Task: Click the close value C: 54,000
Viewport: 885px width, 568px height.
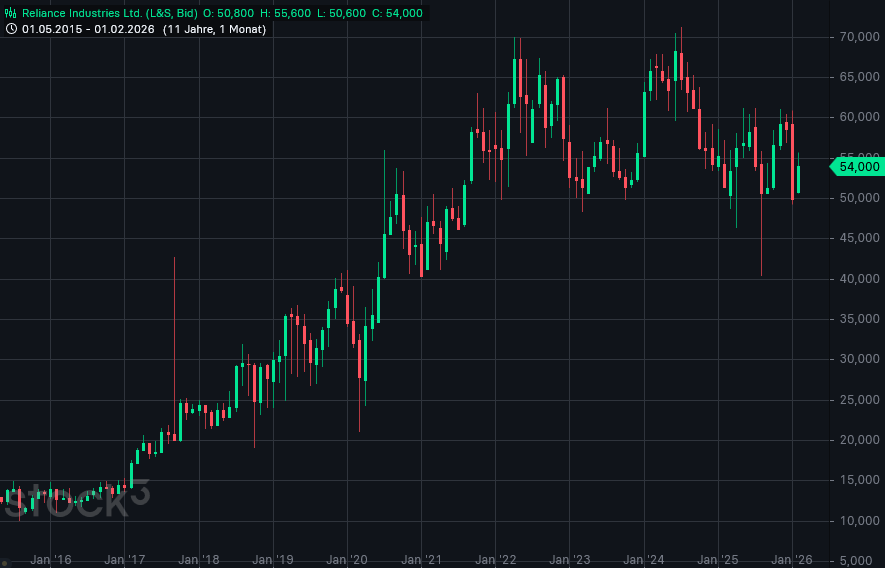Action: pos(394,13)
